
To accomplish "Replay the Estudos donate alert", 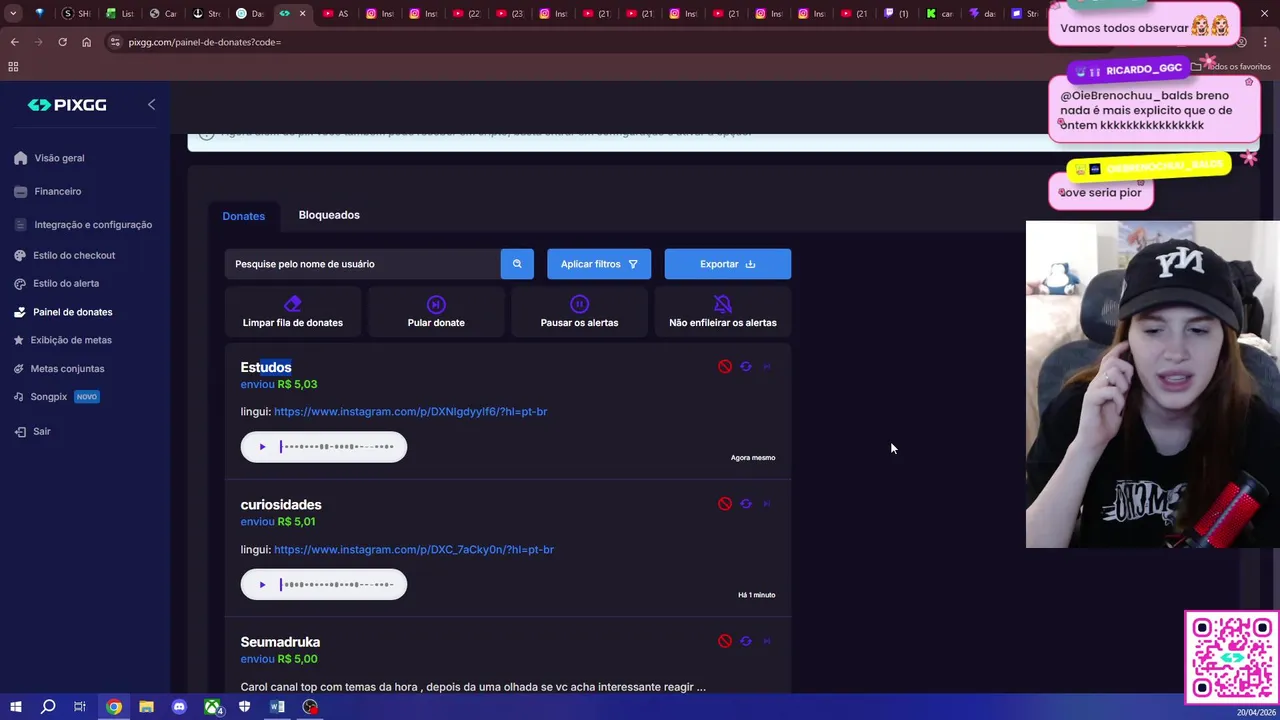I will click(x=746, y=367).
